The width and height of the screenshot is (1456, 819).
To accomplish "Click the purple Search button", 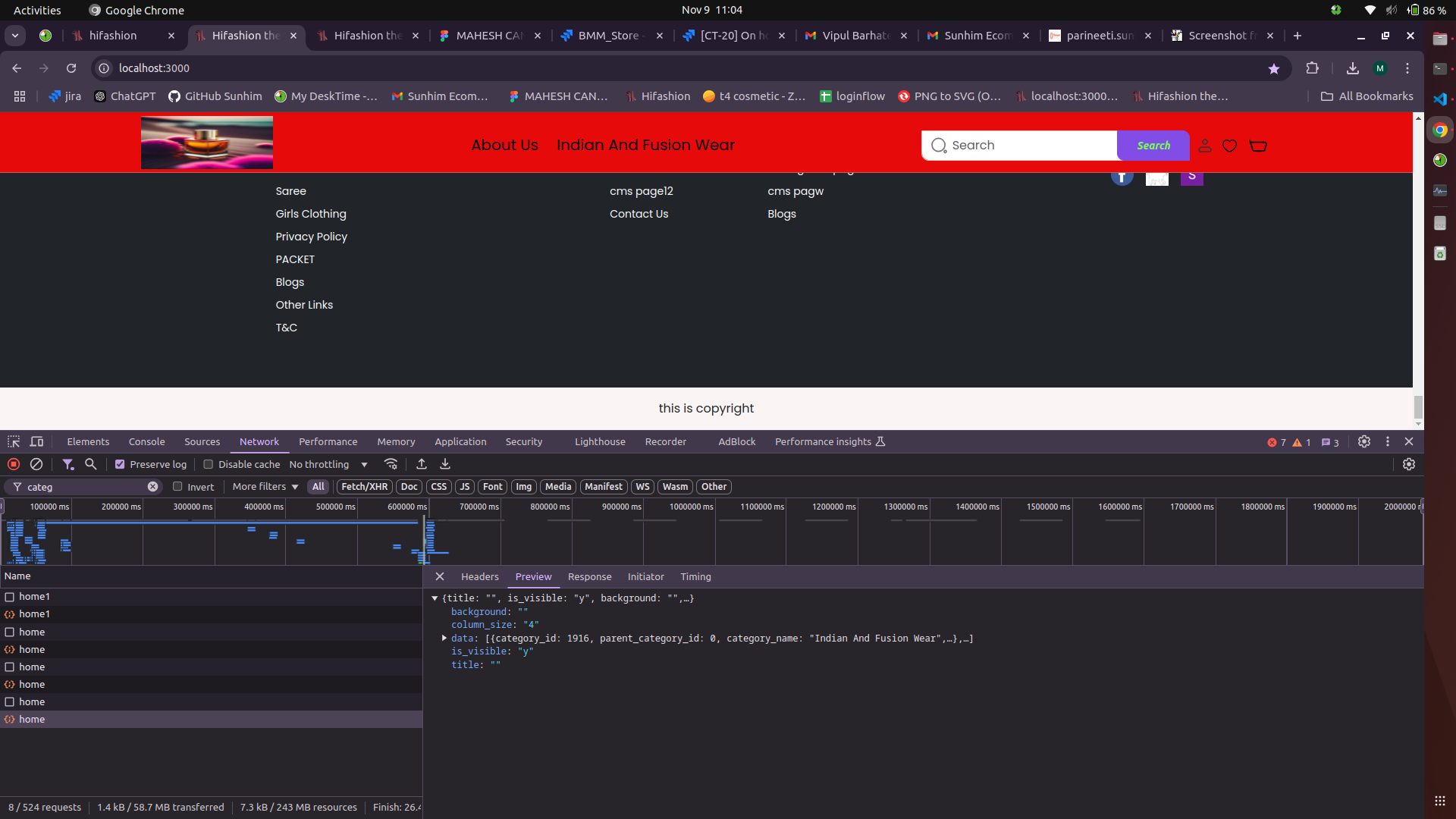I will [x=1153, y=146].
